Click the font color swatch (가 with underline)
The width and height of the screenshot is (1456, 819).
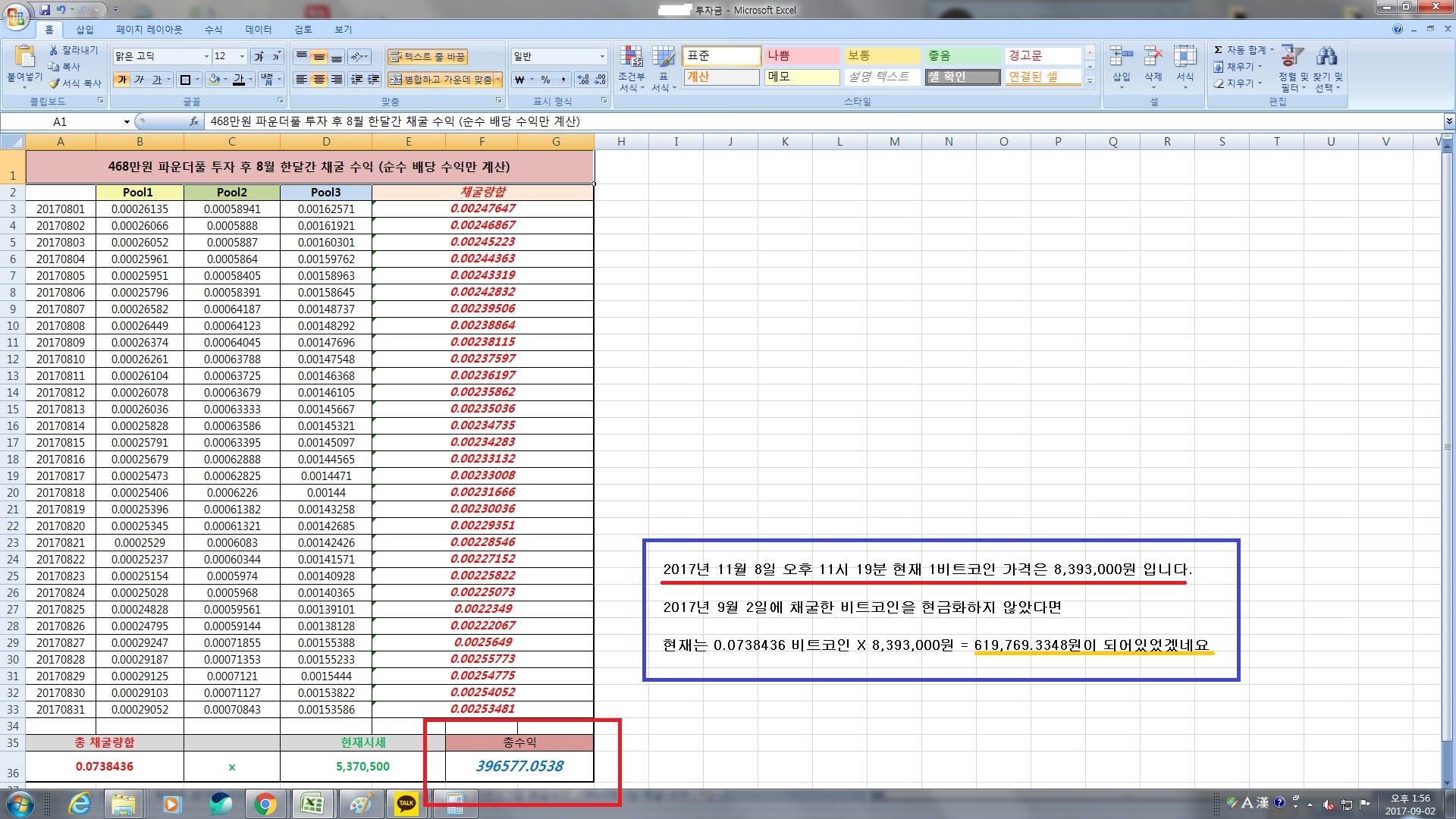tap(237, 80)
